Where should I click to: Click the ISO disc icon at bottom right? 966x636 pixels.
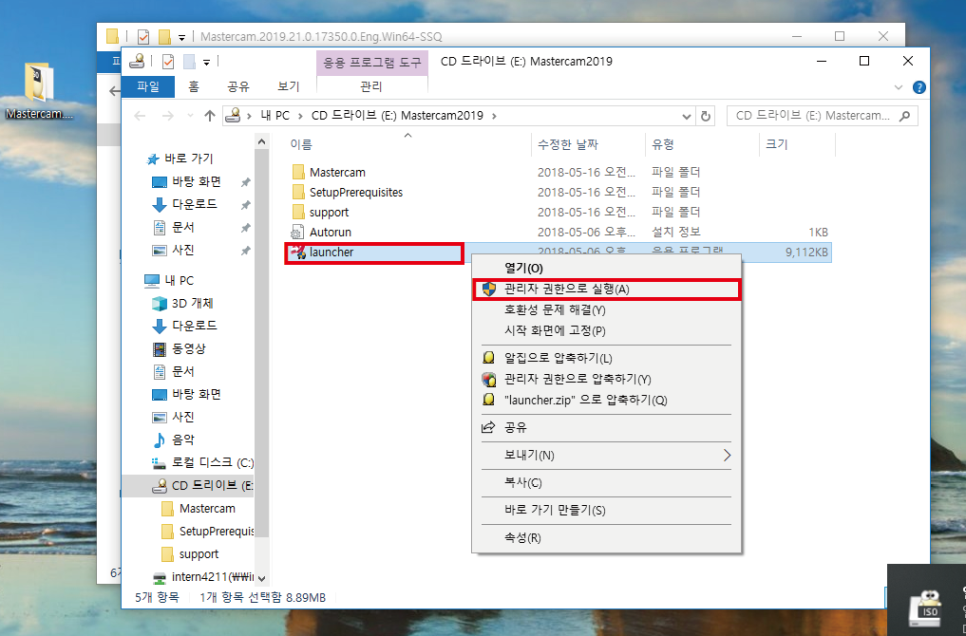tap(926, 607)
